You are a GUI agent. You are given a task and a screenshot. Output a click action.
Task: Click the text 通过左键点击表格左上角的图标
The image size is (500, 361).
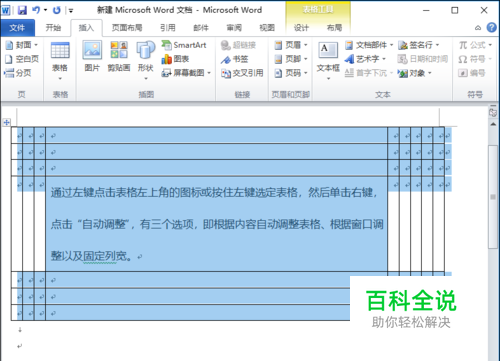click(131, 192)
